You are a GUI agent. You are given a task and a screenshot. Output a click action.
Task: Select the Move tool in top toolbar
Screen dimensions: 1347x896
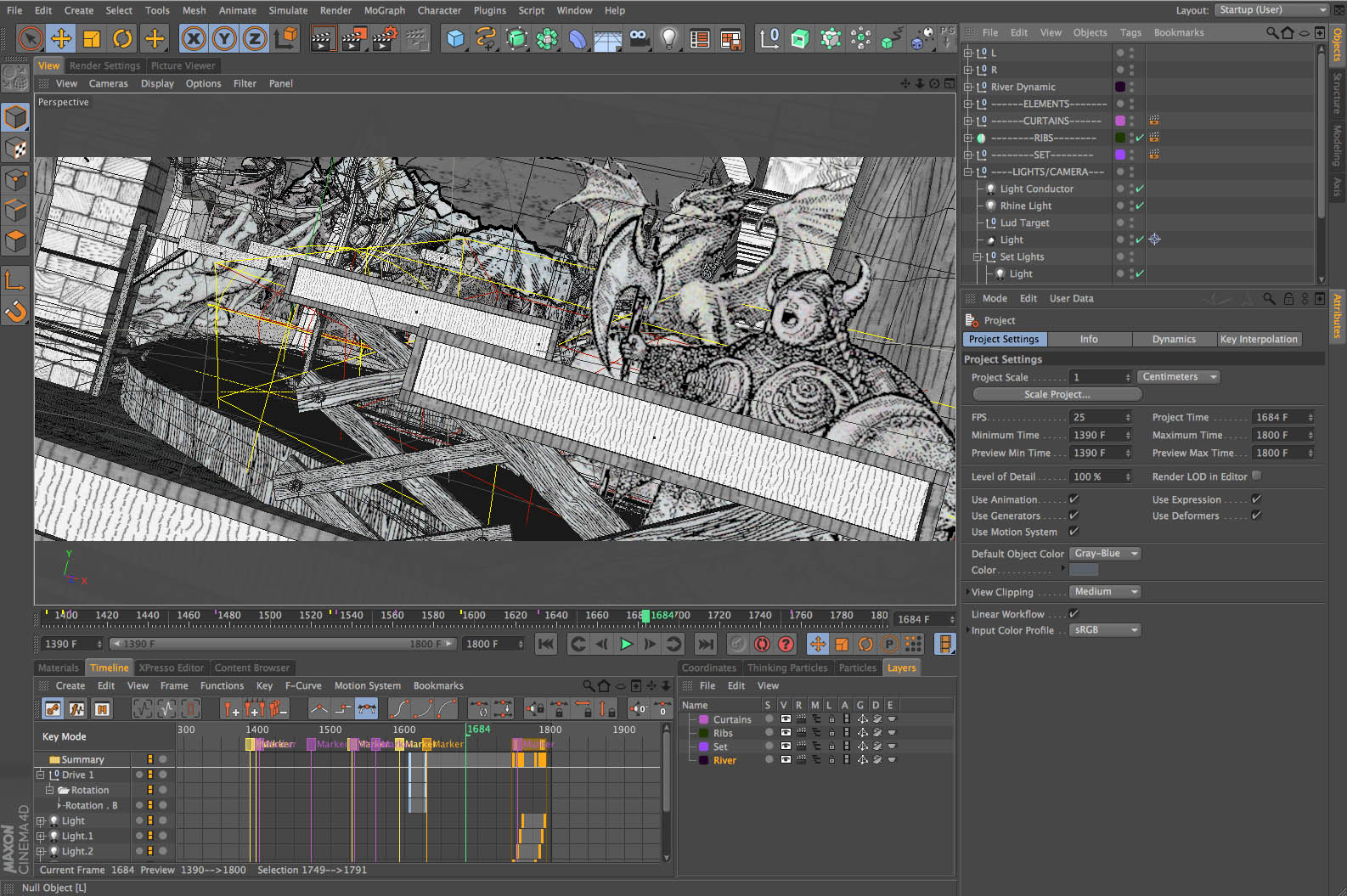click(61, 38)
